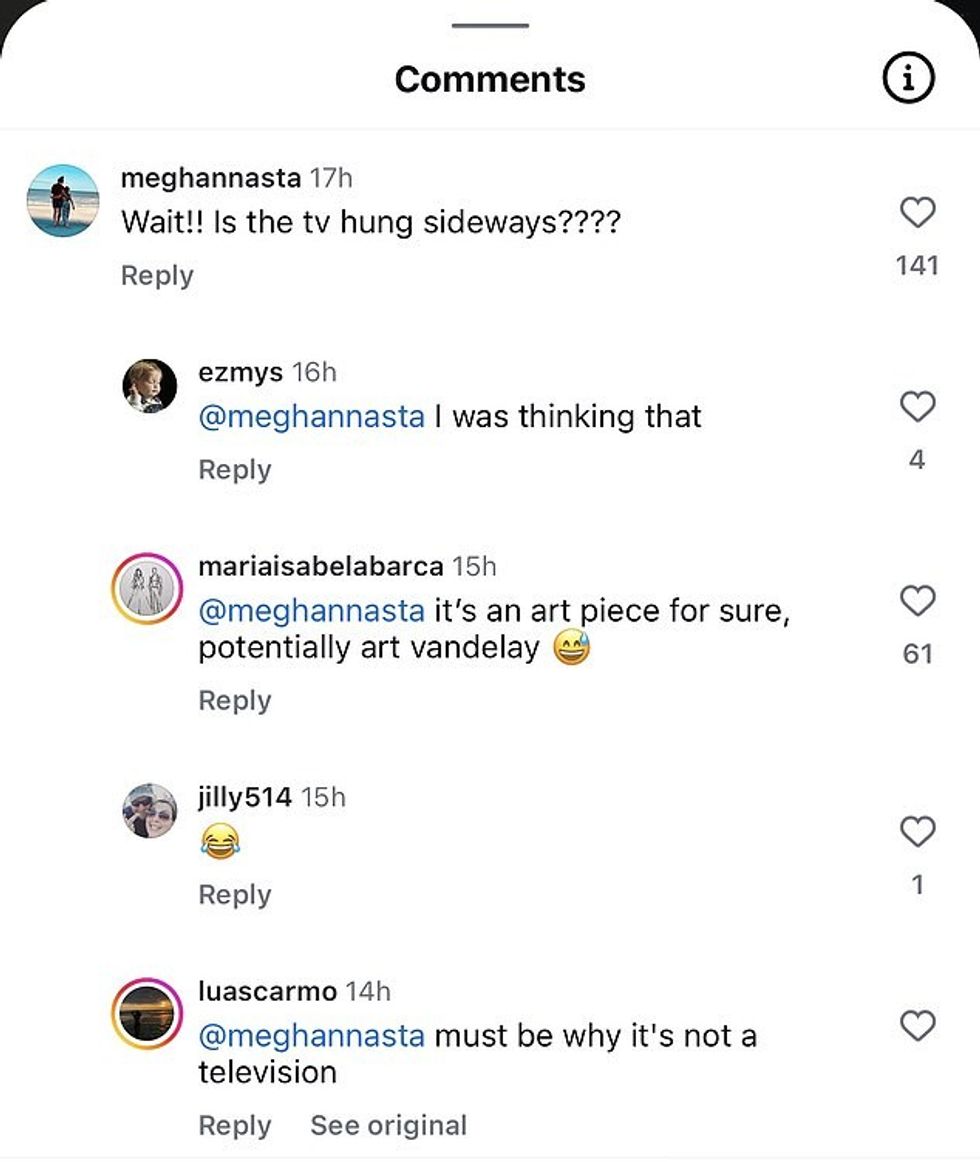Reply to meghannasta's comment

(x=157, y=276)
